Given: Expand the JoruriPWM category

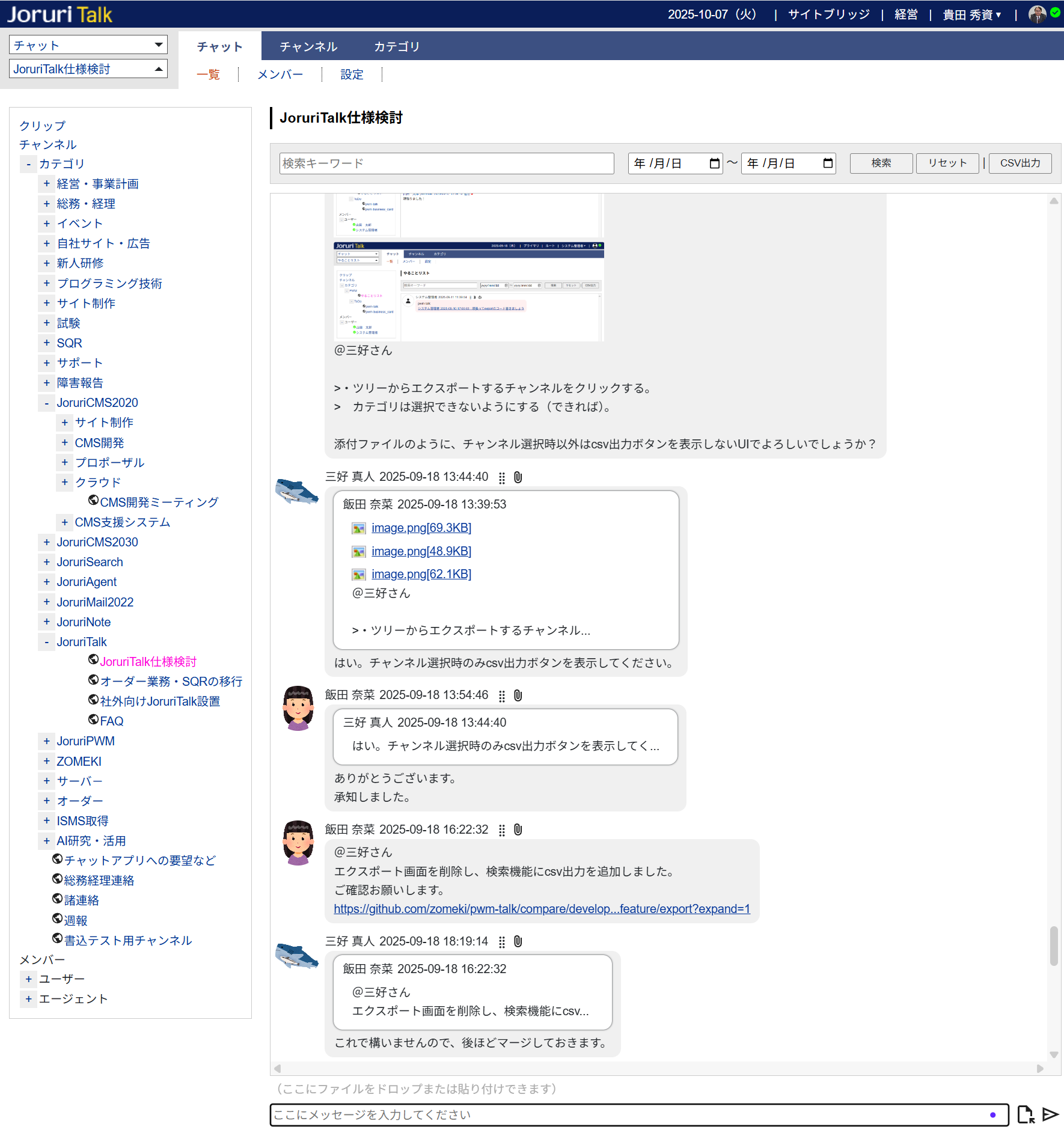Looking at the screenshot, I should tap(47, 742).
